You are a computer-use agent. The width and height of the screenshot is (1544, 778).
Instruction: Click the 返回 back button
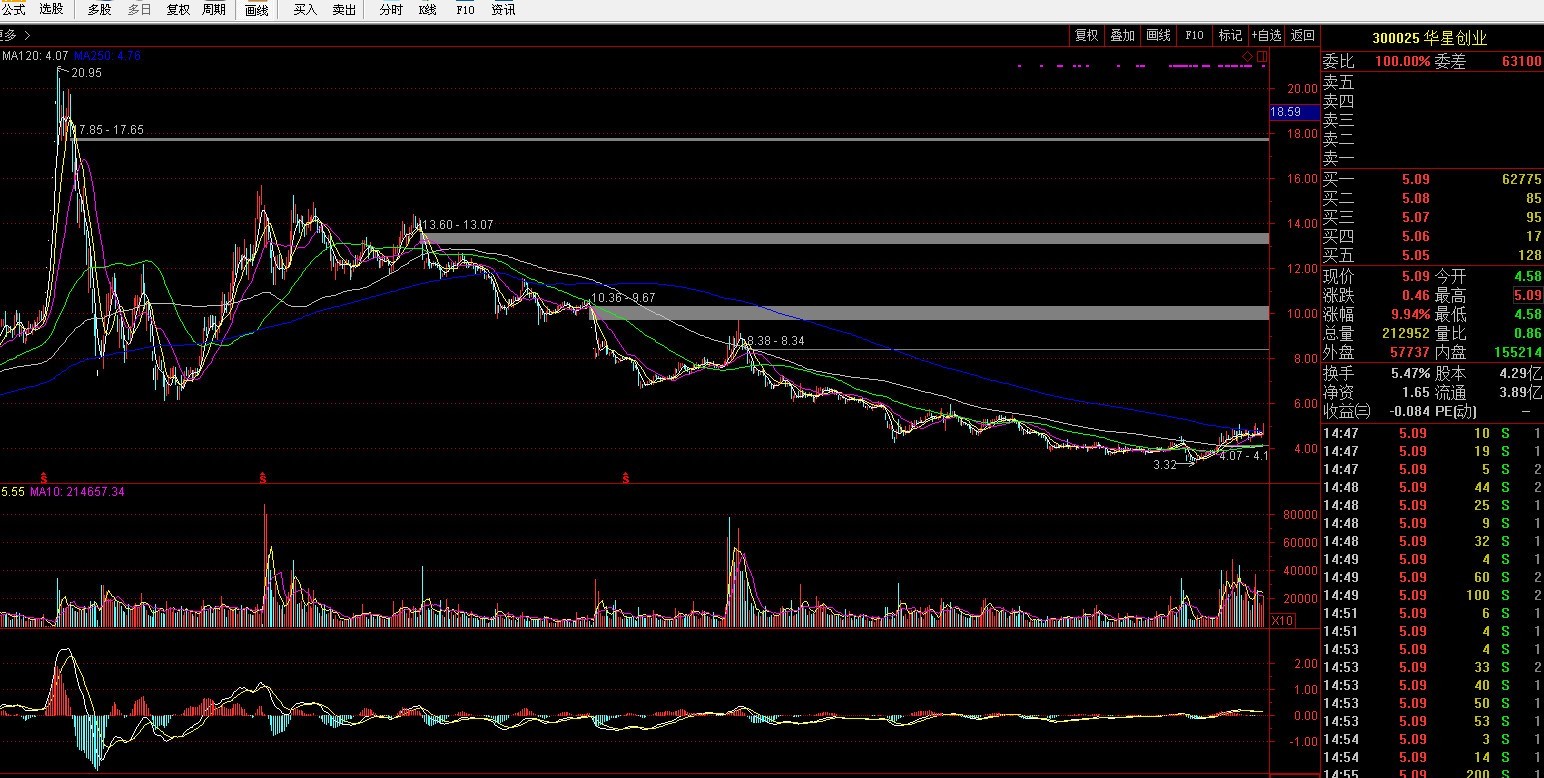1303,35
